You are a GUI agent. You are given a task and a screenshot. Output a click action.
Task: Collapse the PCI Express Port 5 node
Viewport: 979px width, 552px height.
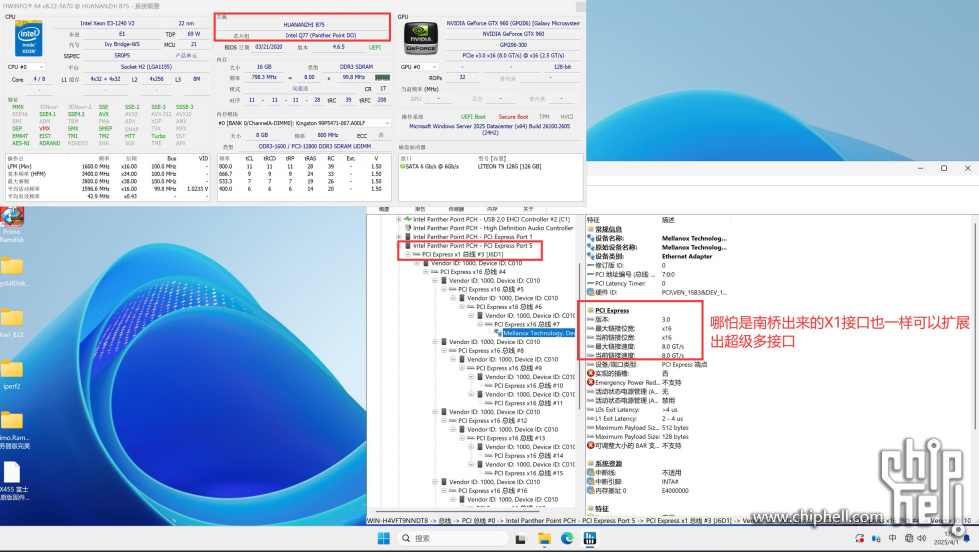(398, 245)
